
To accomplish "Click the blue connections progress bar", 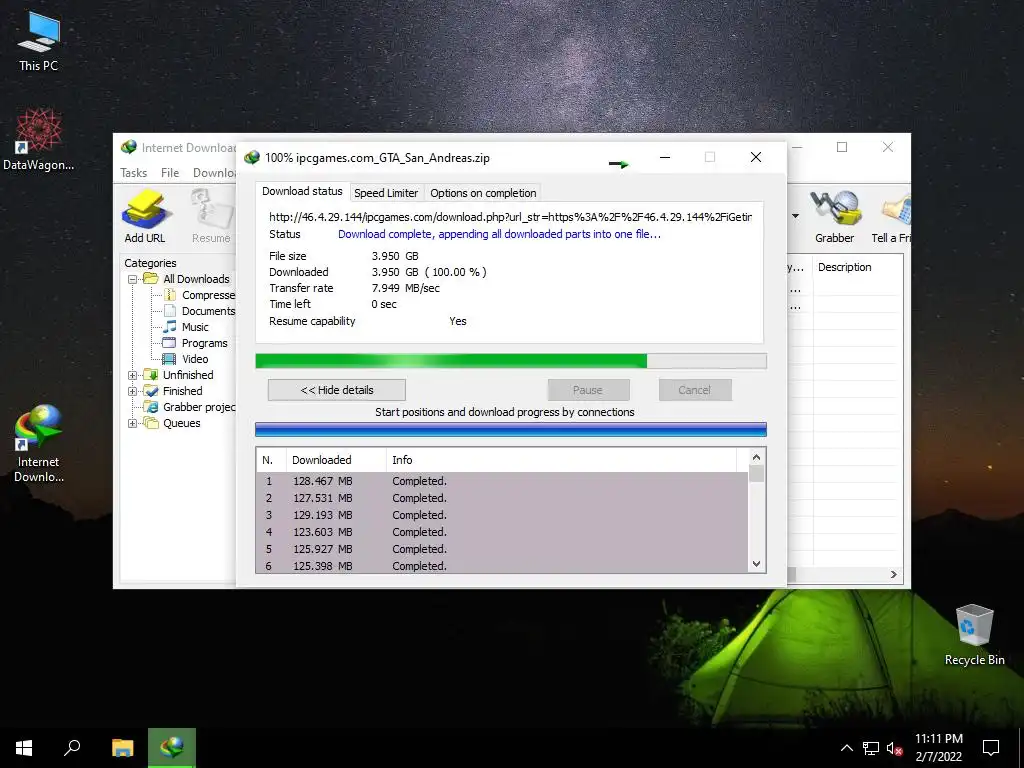I will [x=511, y=429].
